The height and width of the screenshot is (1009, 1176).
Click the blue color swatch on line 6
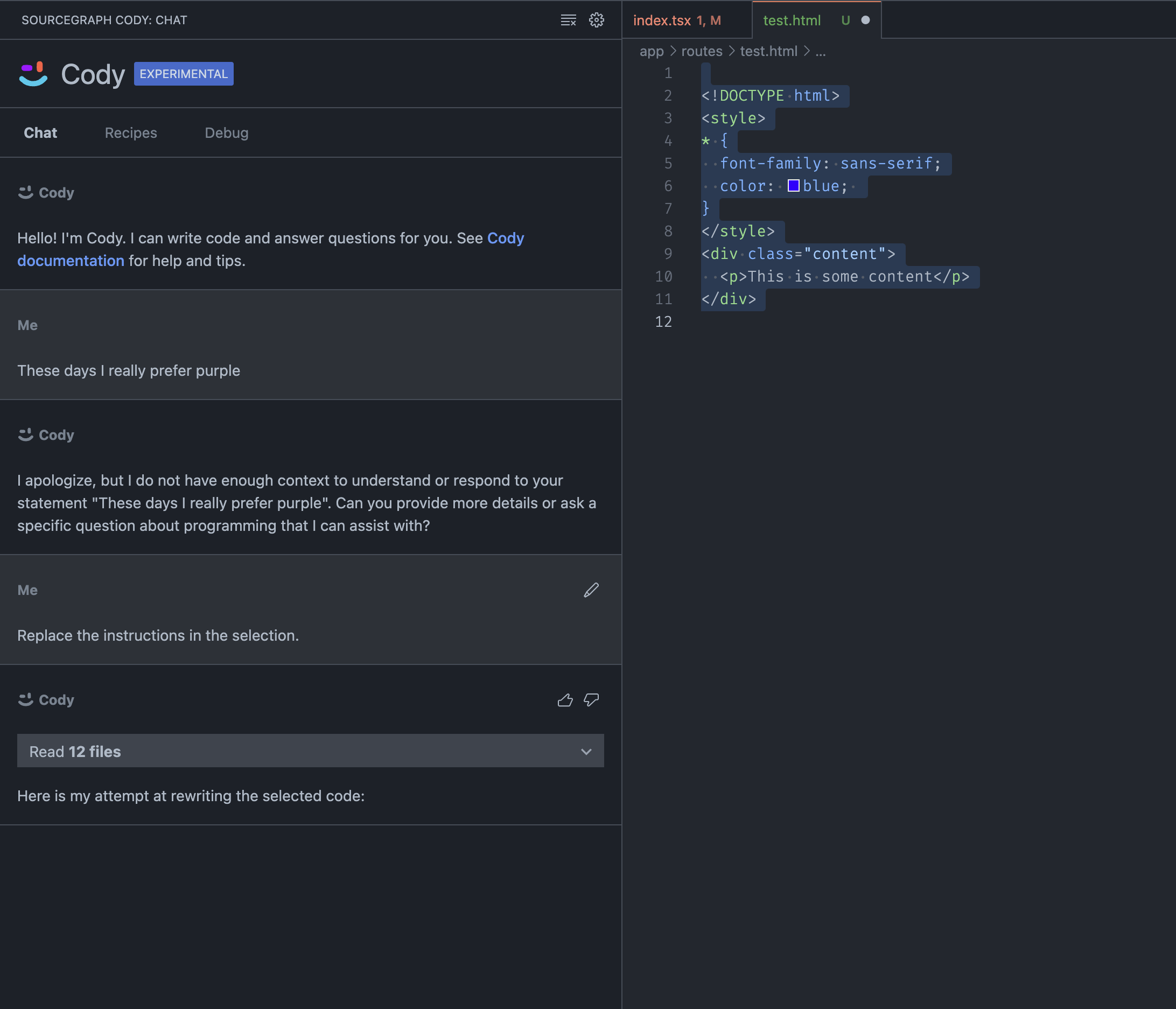tap(794, 186)
